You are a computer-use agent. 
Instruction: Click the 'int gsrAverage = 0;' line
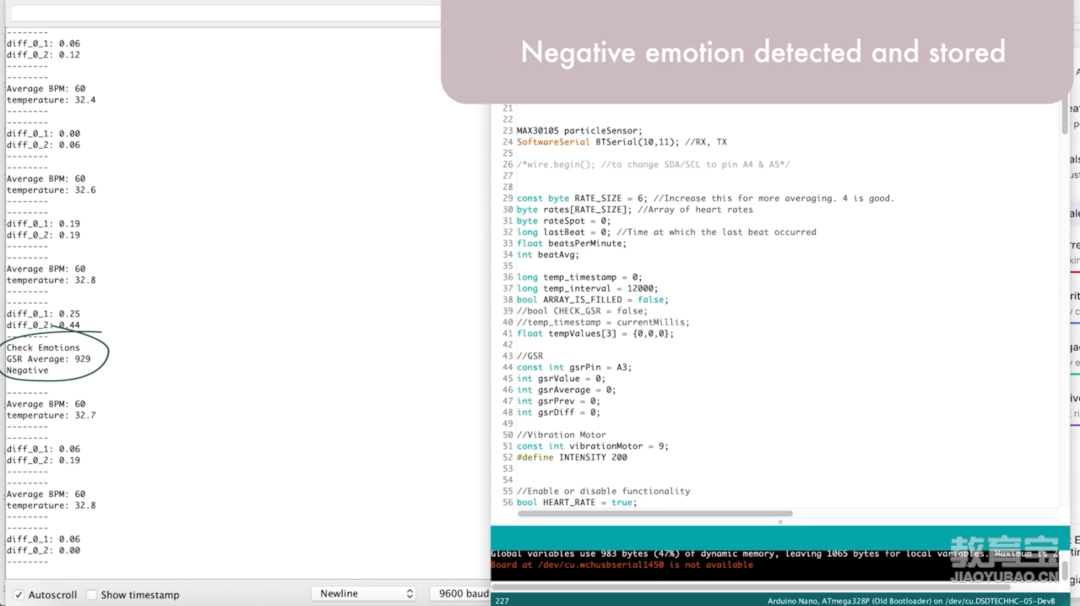566,390
